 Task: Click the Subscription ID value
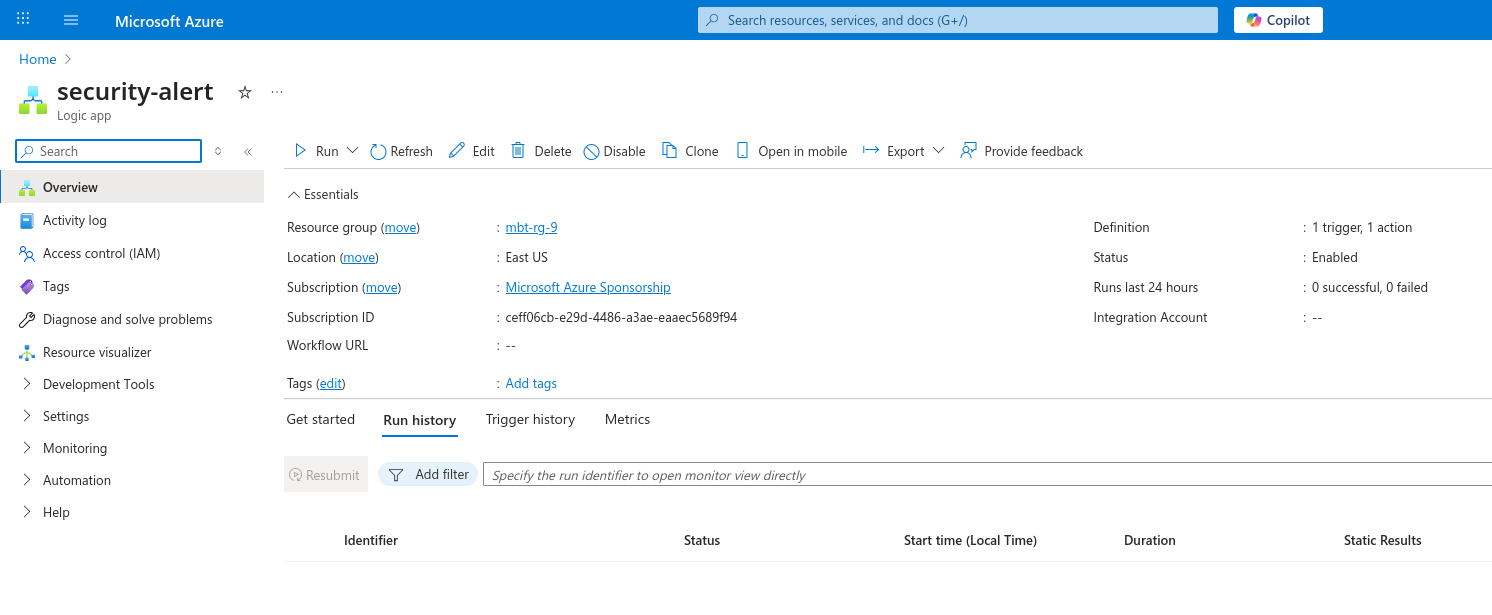pos(621,318)
